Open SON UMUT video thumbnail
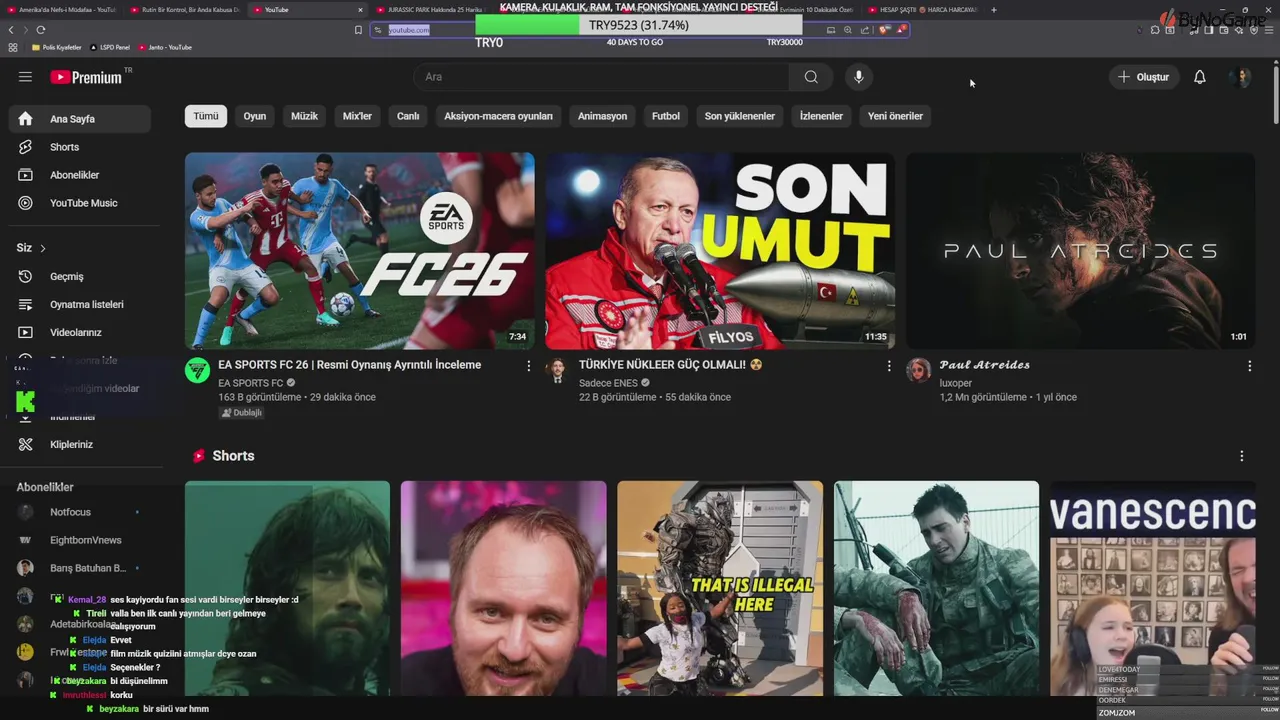 tap(720, 250)
